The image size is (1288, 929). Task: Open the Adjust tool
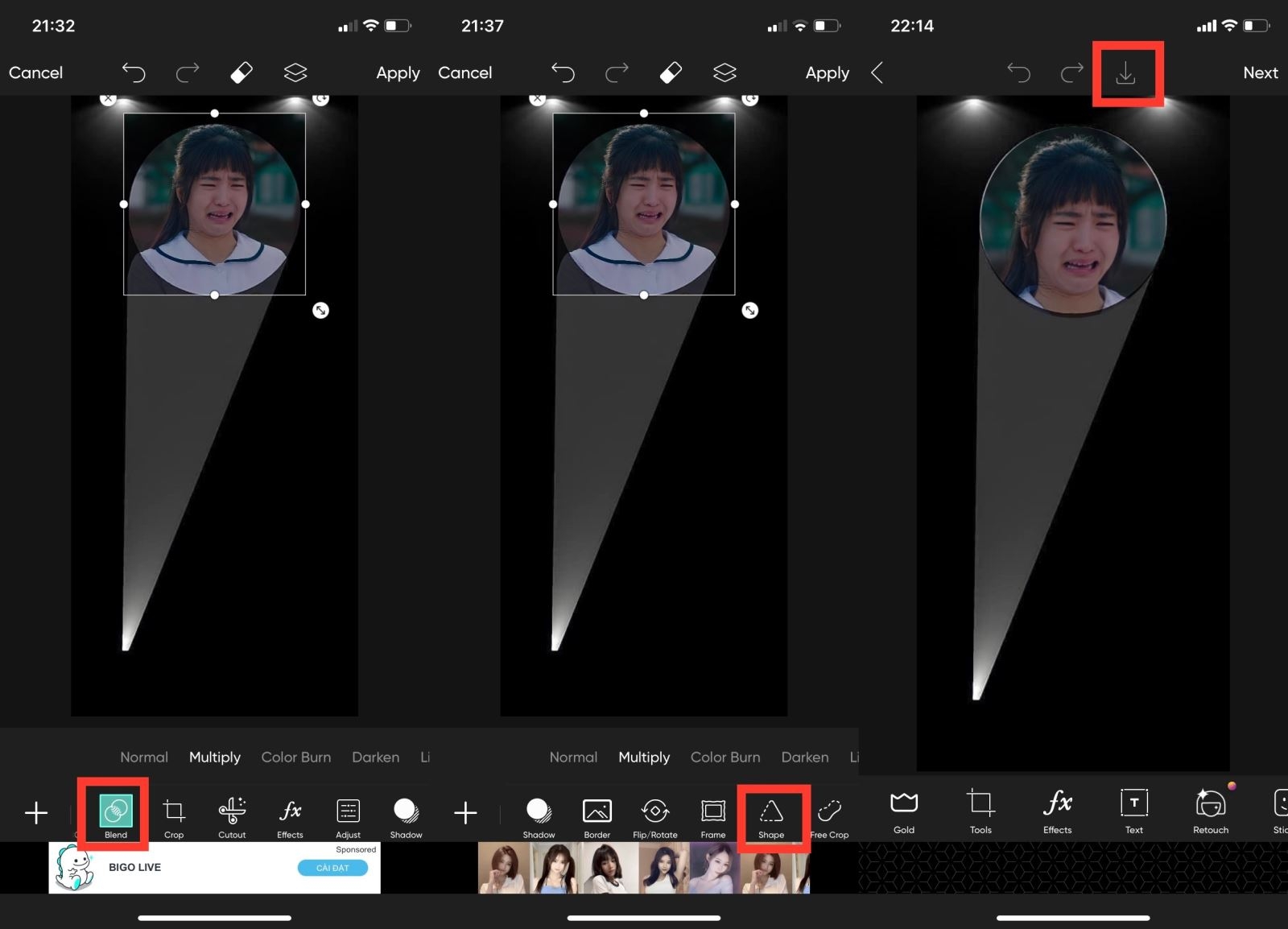pos(348,815)
